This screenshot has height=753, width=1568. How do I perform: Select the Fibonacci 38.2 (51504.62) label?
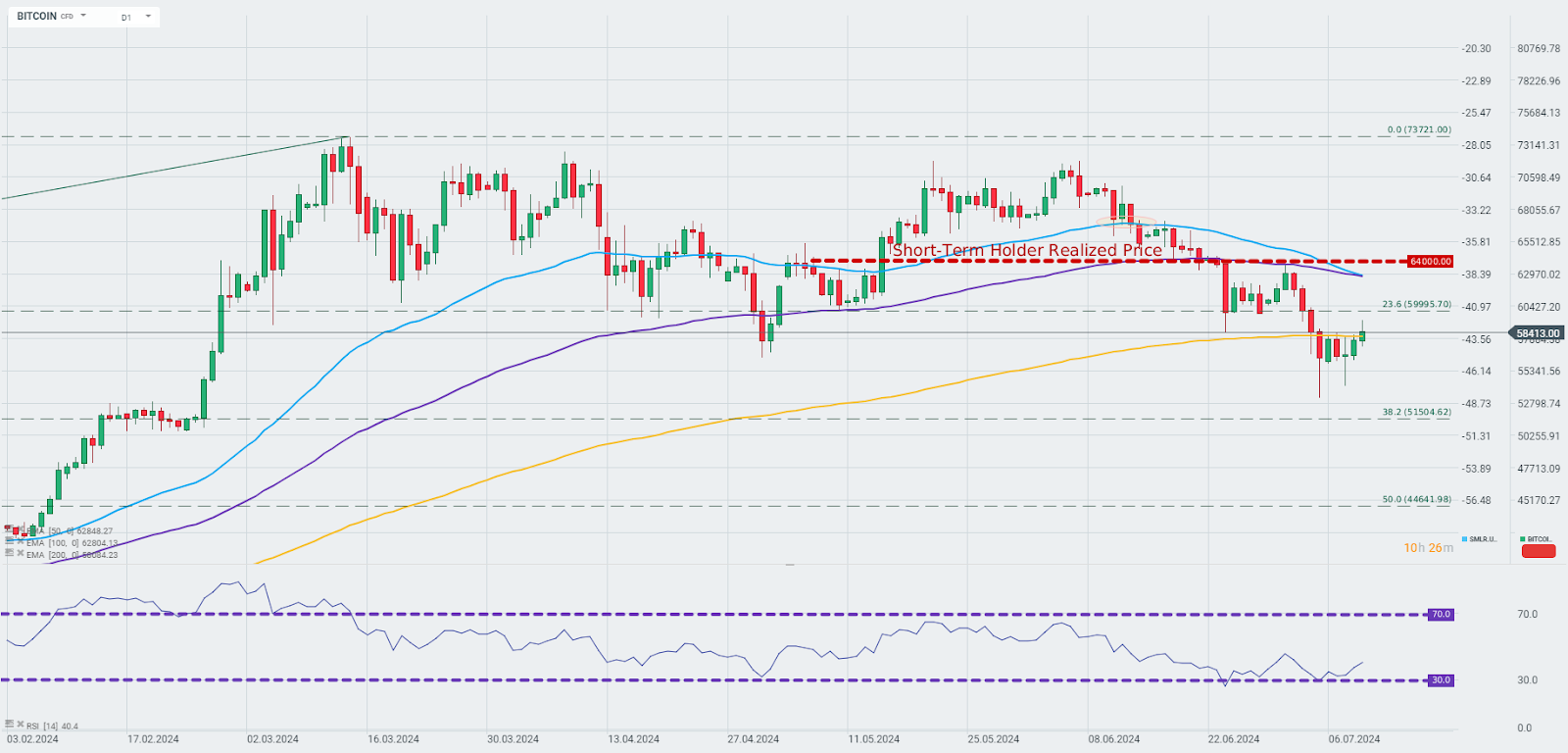pyautogui.click(x=1416, y=412)
